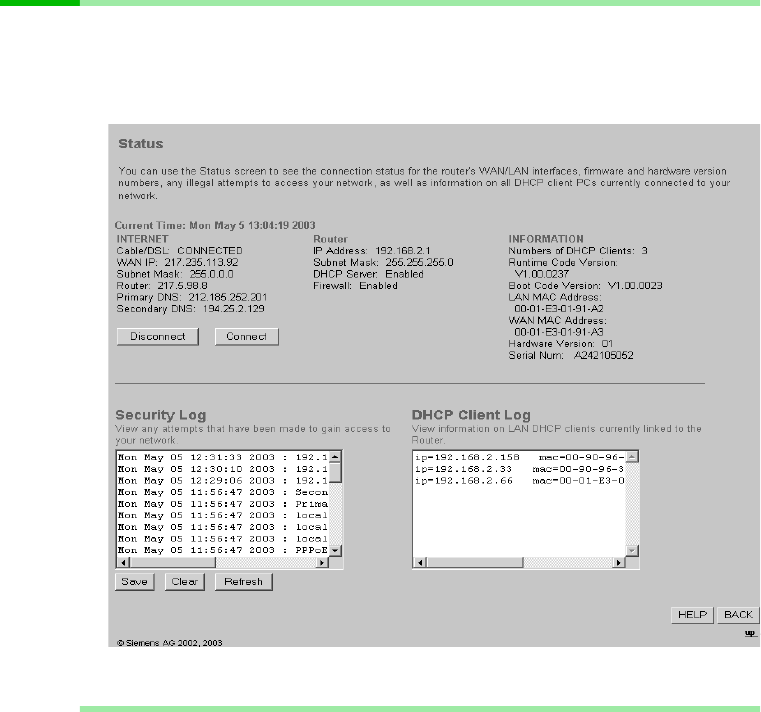Click Security Log scroll-left arrow

click(x=123, y=563)
